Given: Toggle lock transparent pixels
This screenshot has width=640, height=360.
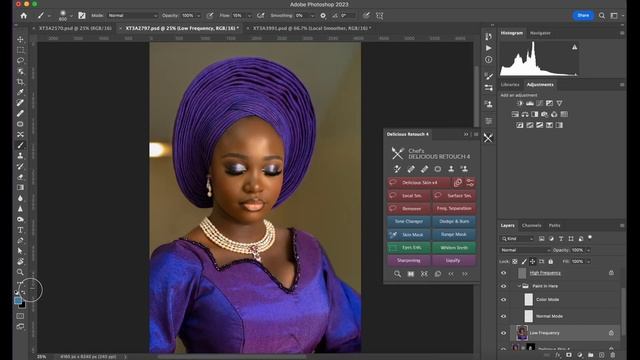Looking at the screenshot, I should click(515, 262).
